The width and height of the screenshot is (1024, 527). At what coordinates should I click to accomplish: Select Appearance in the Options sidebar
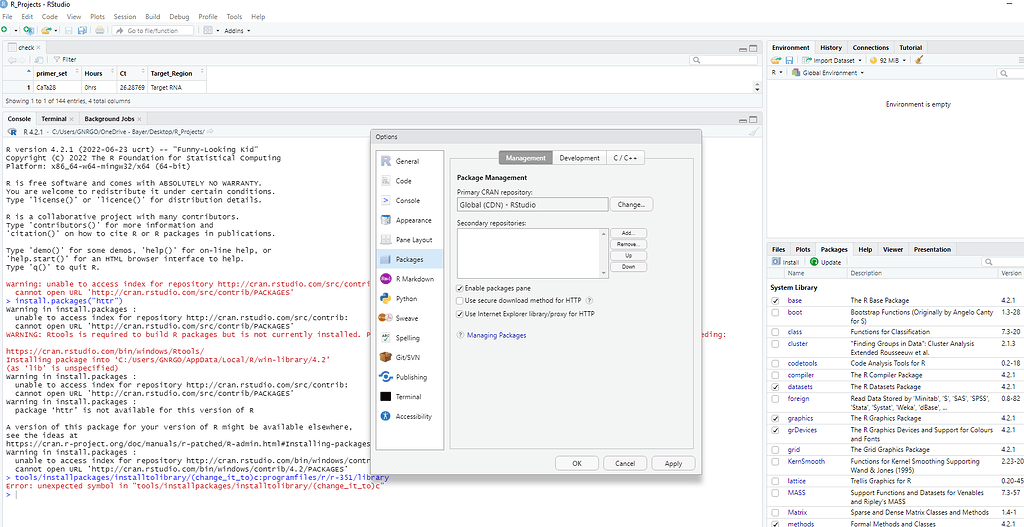[x=410, y=220]
